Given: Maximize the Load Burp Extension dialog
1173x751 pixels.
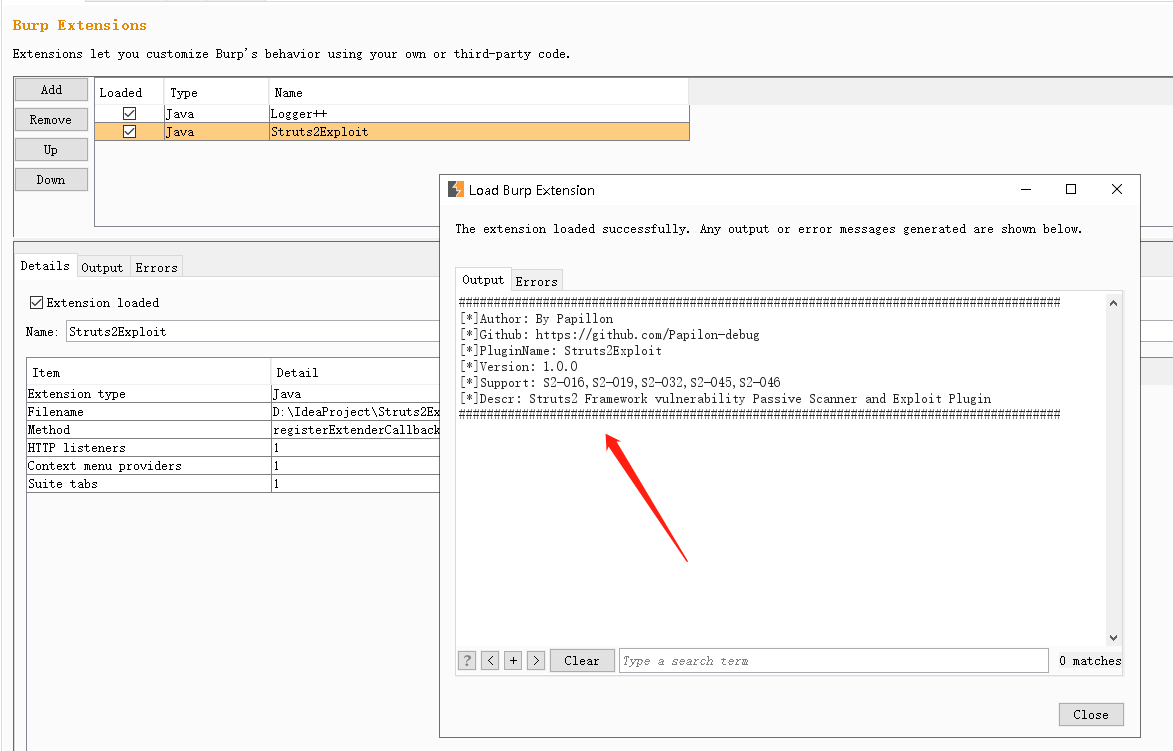Looking at the screenshot, I should (x=1071, y=189).
